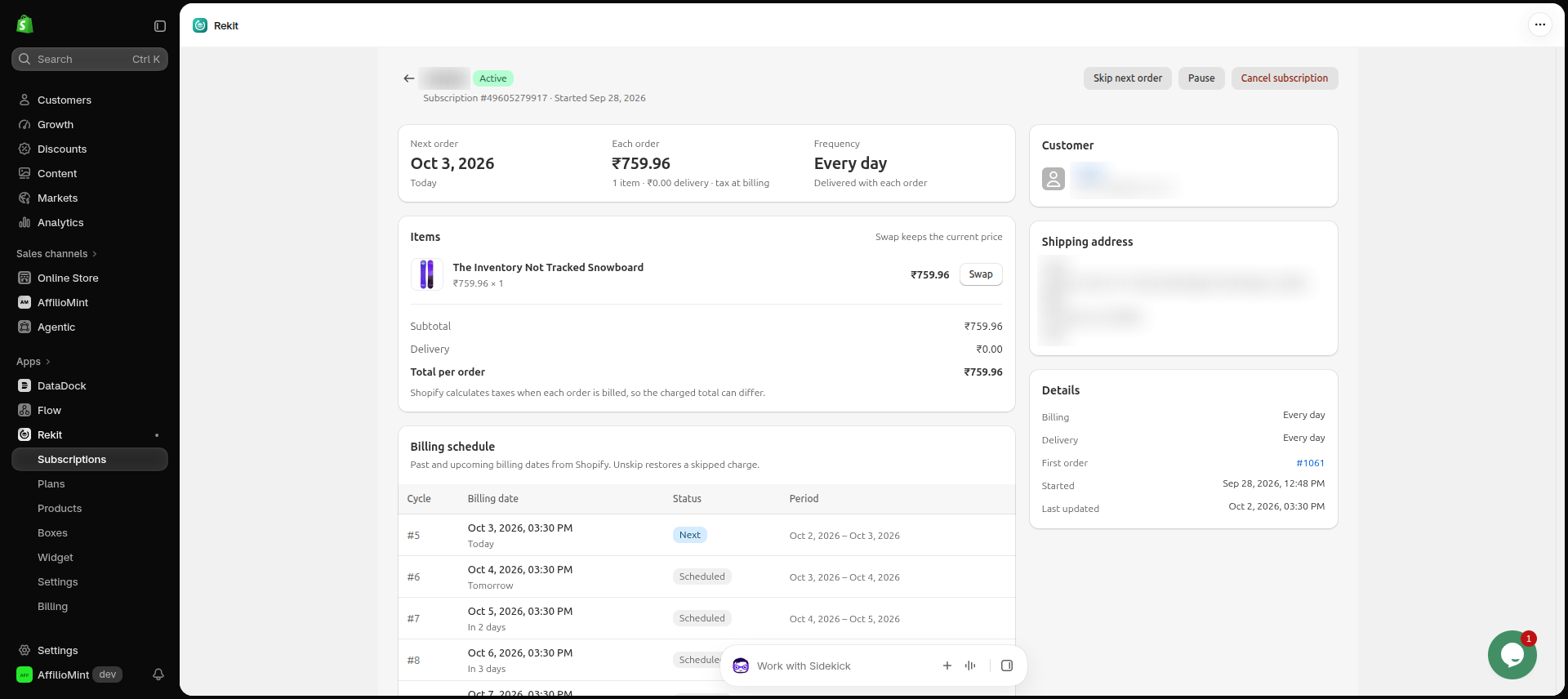This screenshot has width=1568, height=699.
Task: Click the Online Store icon
Action: 24,278
